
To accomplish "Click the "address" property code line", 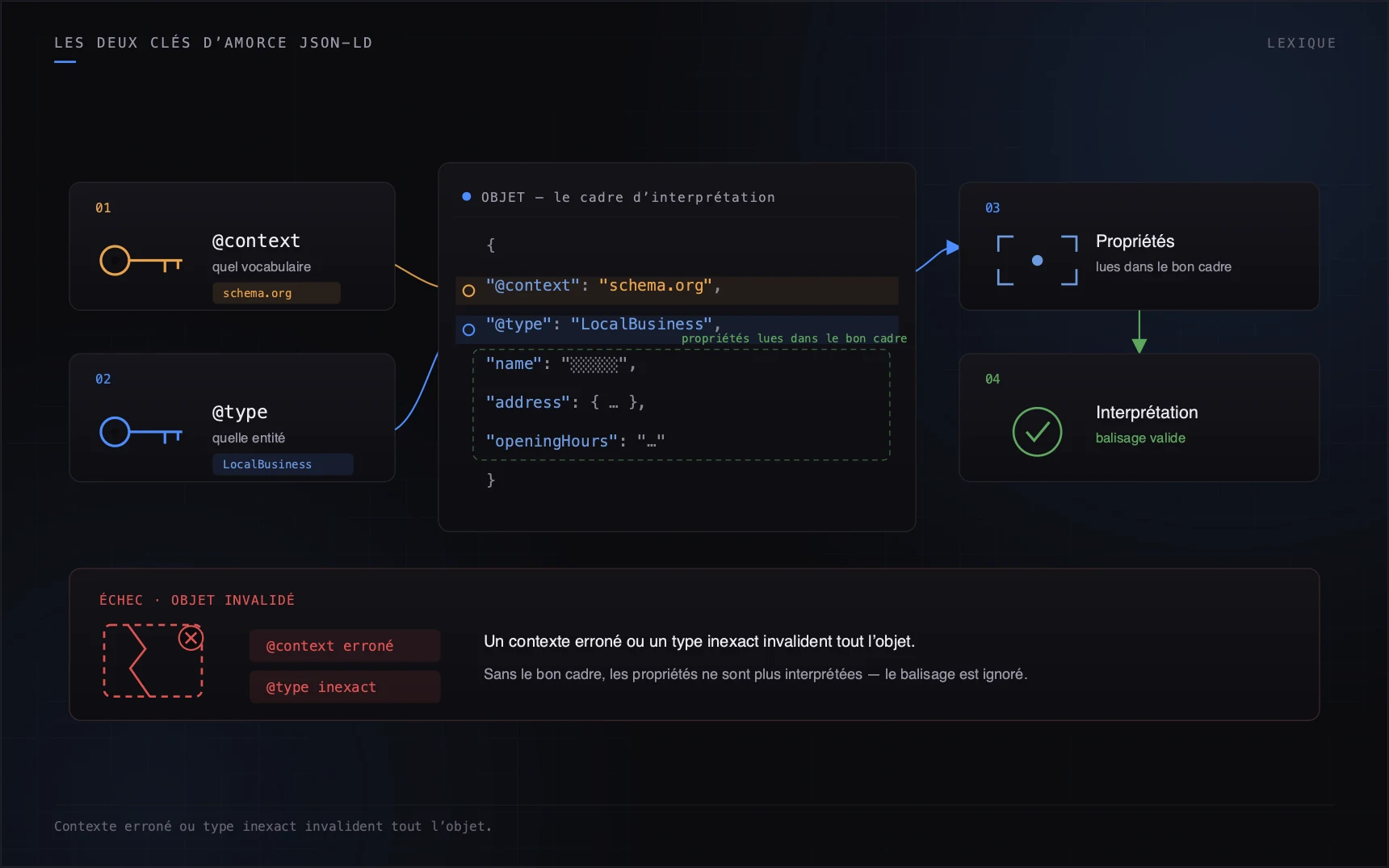I will pyautogui.click(x=565, y=402).
